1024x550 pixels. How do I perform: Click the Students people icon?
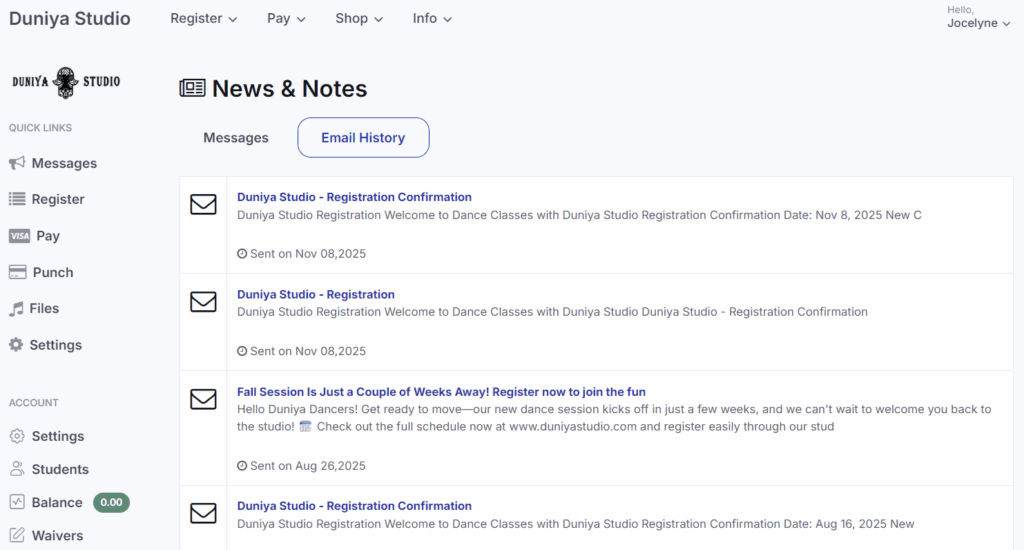17,469
